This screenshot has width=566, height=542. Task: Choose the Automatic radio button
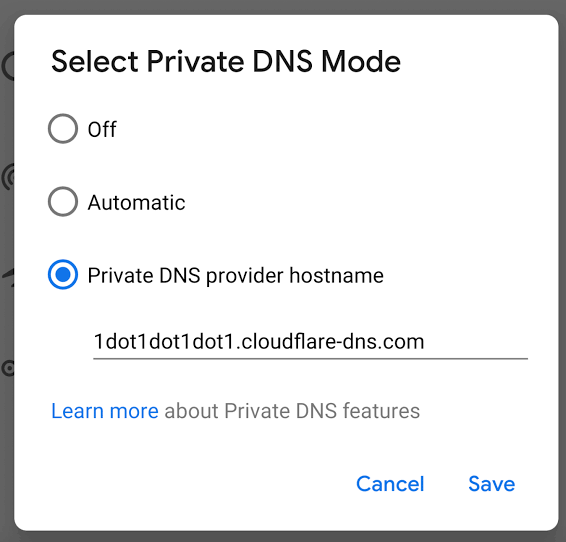[x=63, y=201]
